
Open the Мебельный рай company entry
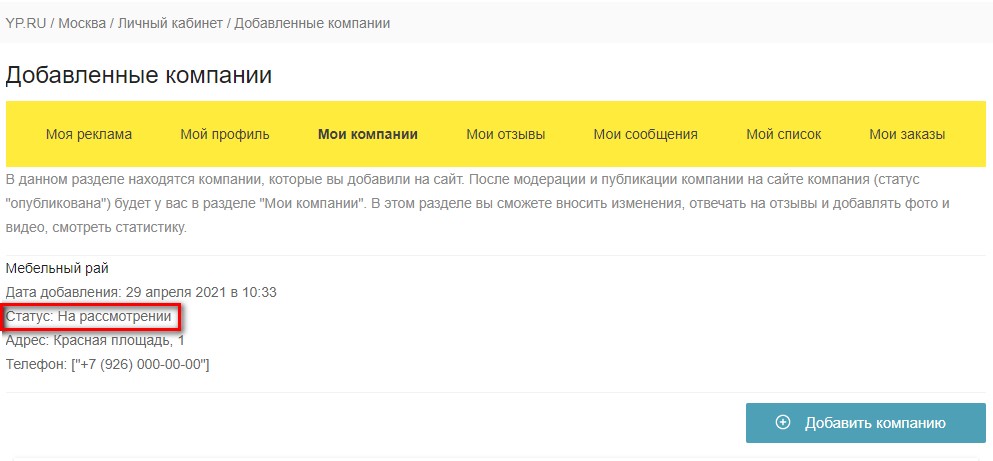(x=57, y=268)
